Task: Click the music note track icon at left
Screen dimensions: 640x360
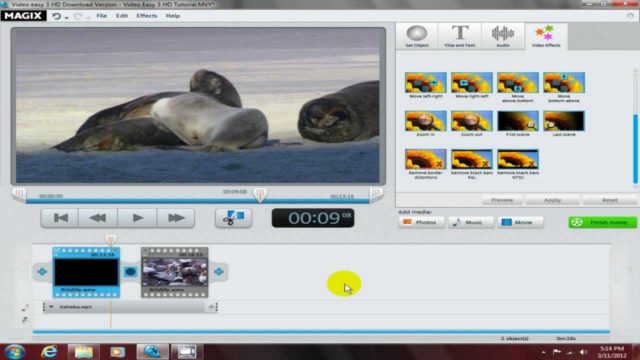Action: point(25,307)
